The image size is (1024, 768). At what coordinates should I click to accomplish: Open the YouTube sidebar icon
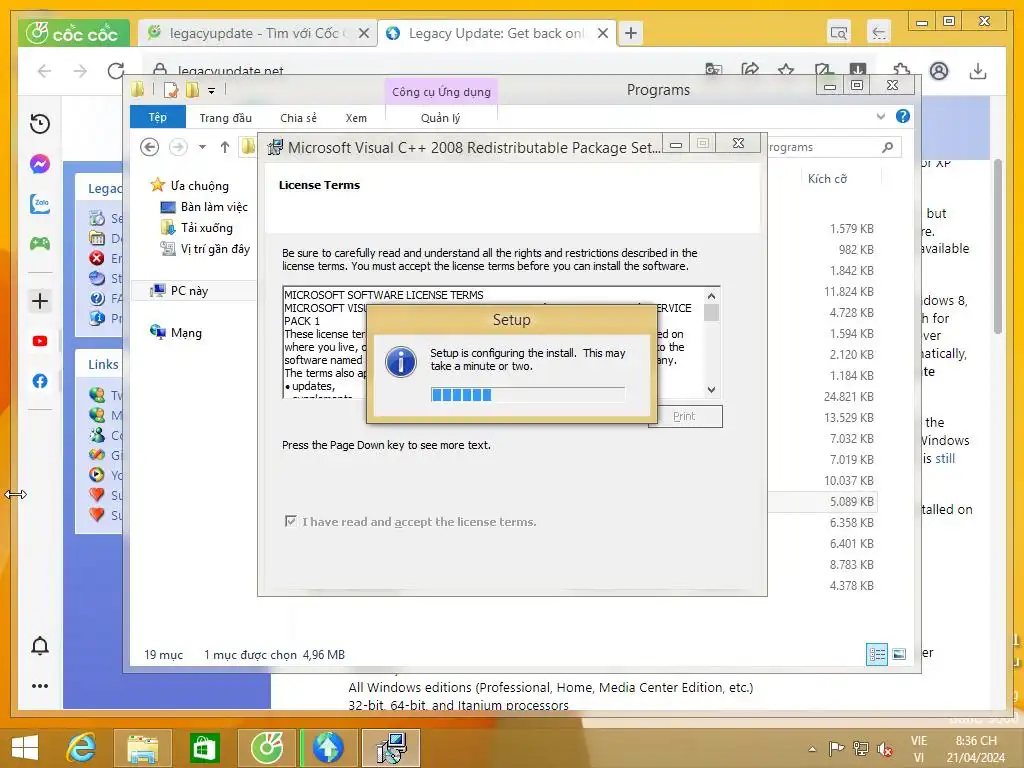pos(40,341)
